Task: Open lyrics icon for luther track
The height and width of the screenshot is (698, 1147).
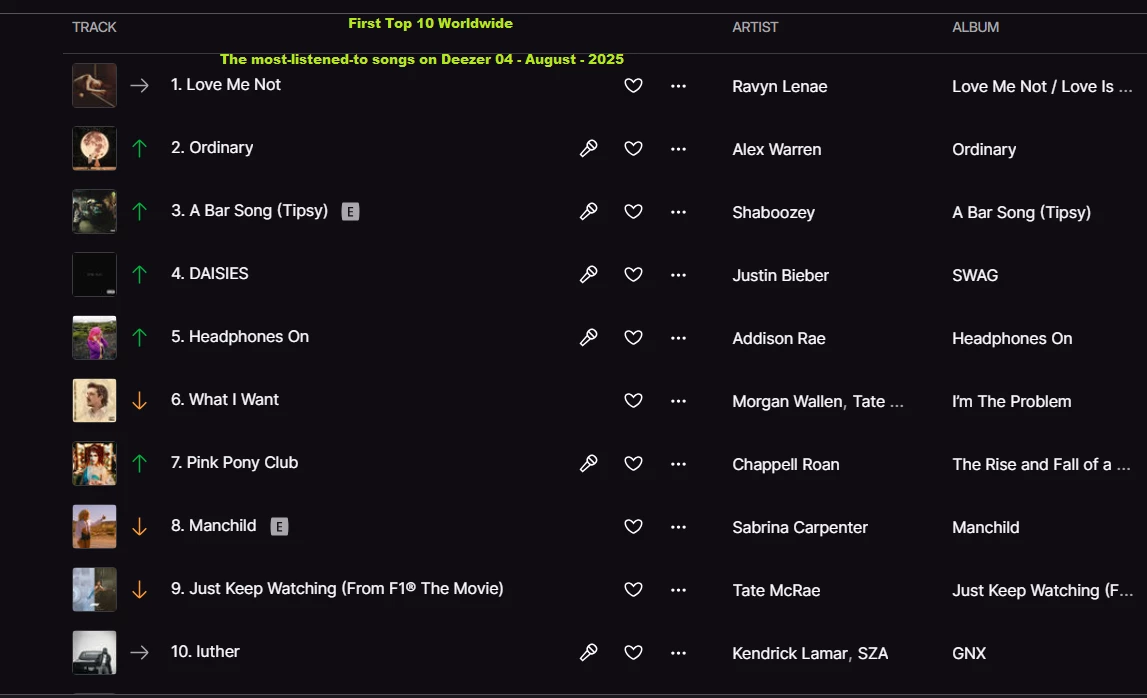Action: 589,653
